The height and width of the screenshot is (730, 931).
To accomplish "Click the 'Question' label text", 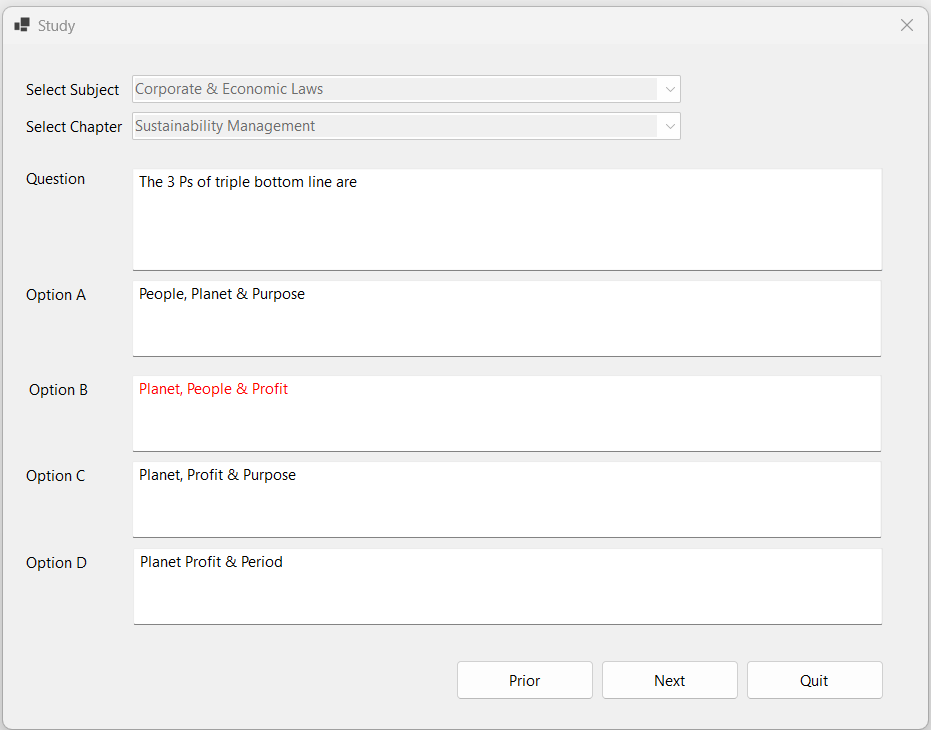I will pyautogui.click(x=55, y=179).
